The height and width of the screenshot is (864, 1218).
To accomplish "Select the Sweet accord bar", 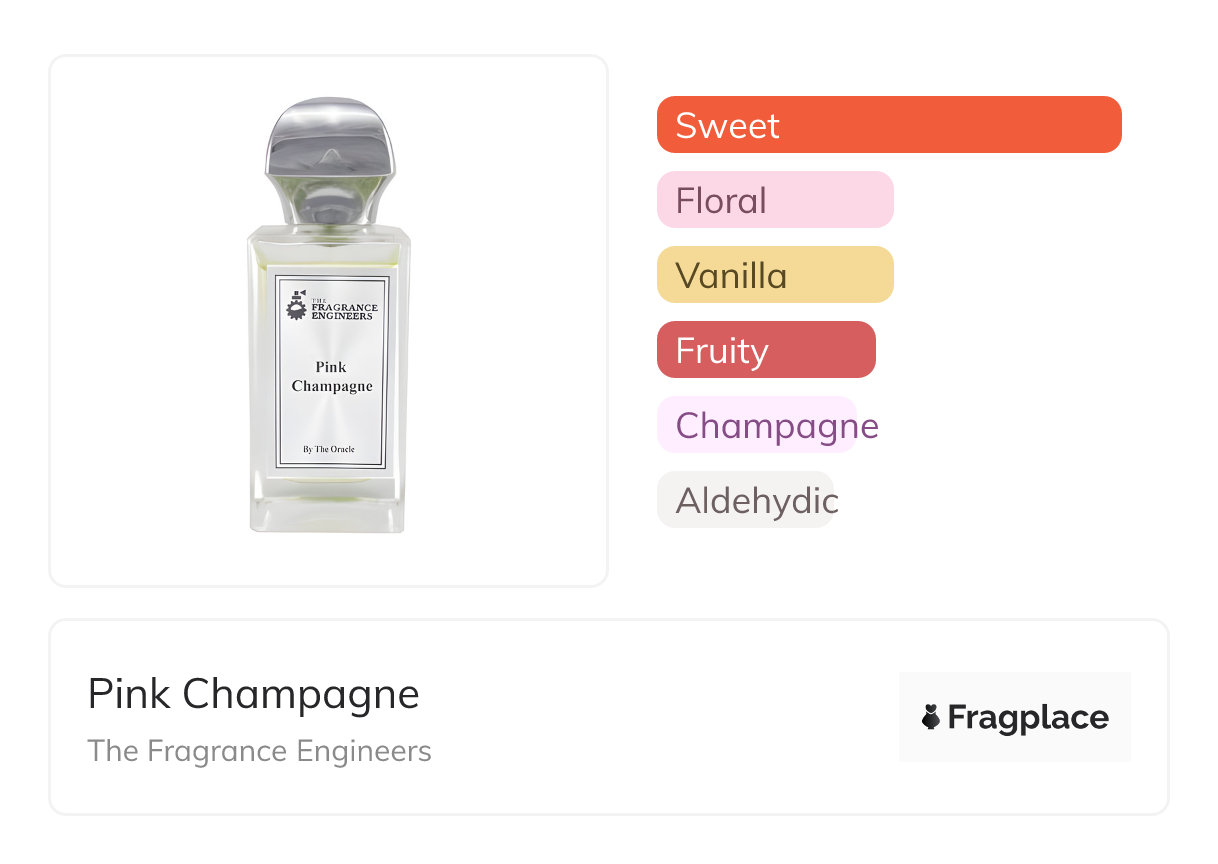I will pyautogui.click(x=888, y=125).
